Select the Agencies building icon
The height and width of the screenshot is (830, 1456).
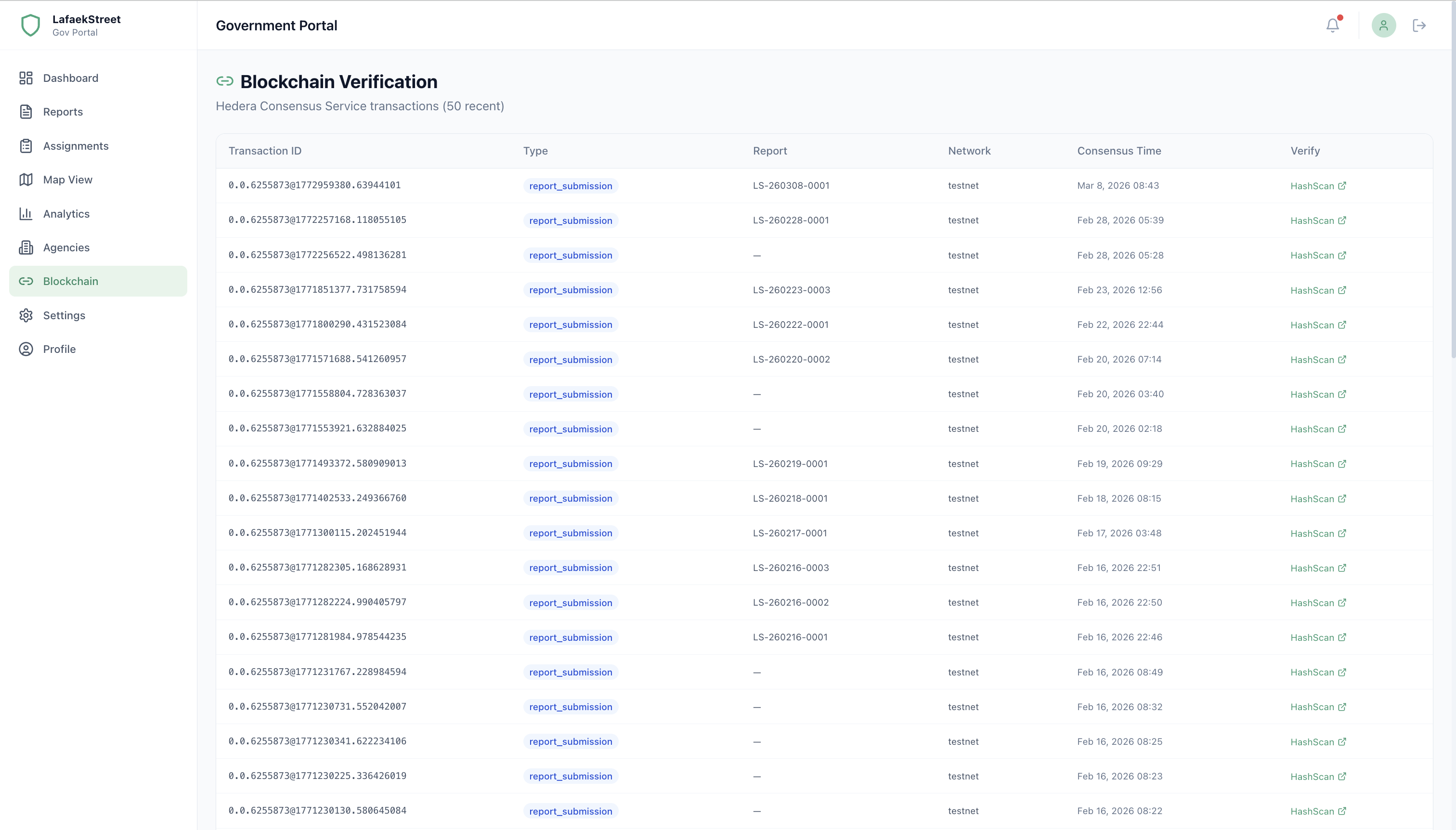coord(26,247)
